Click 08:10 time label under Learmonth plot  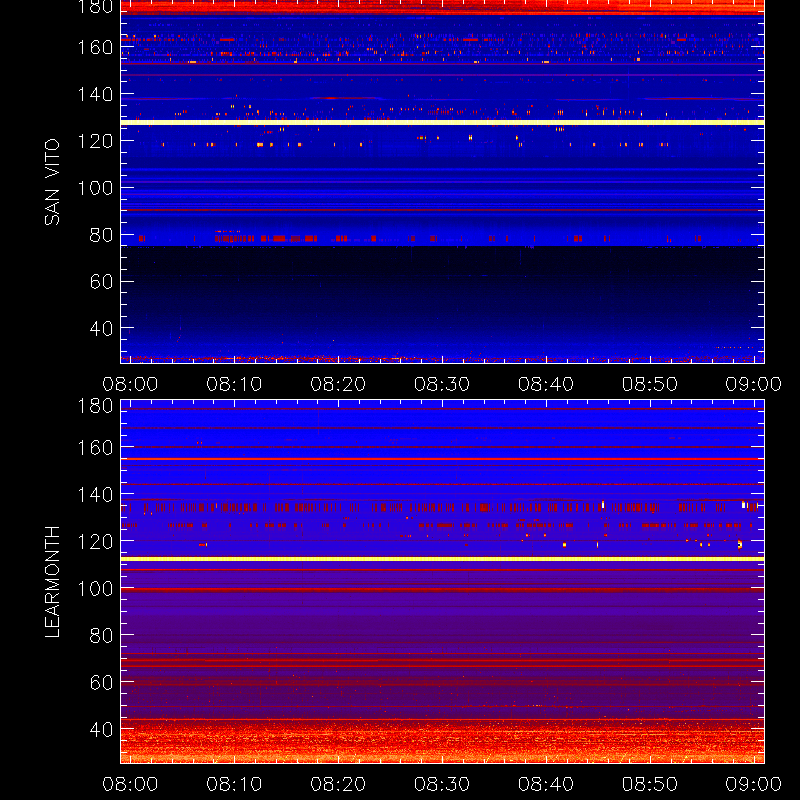234,784
